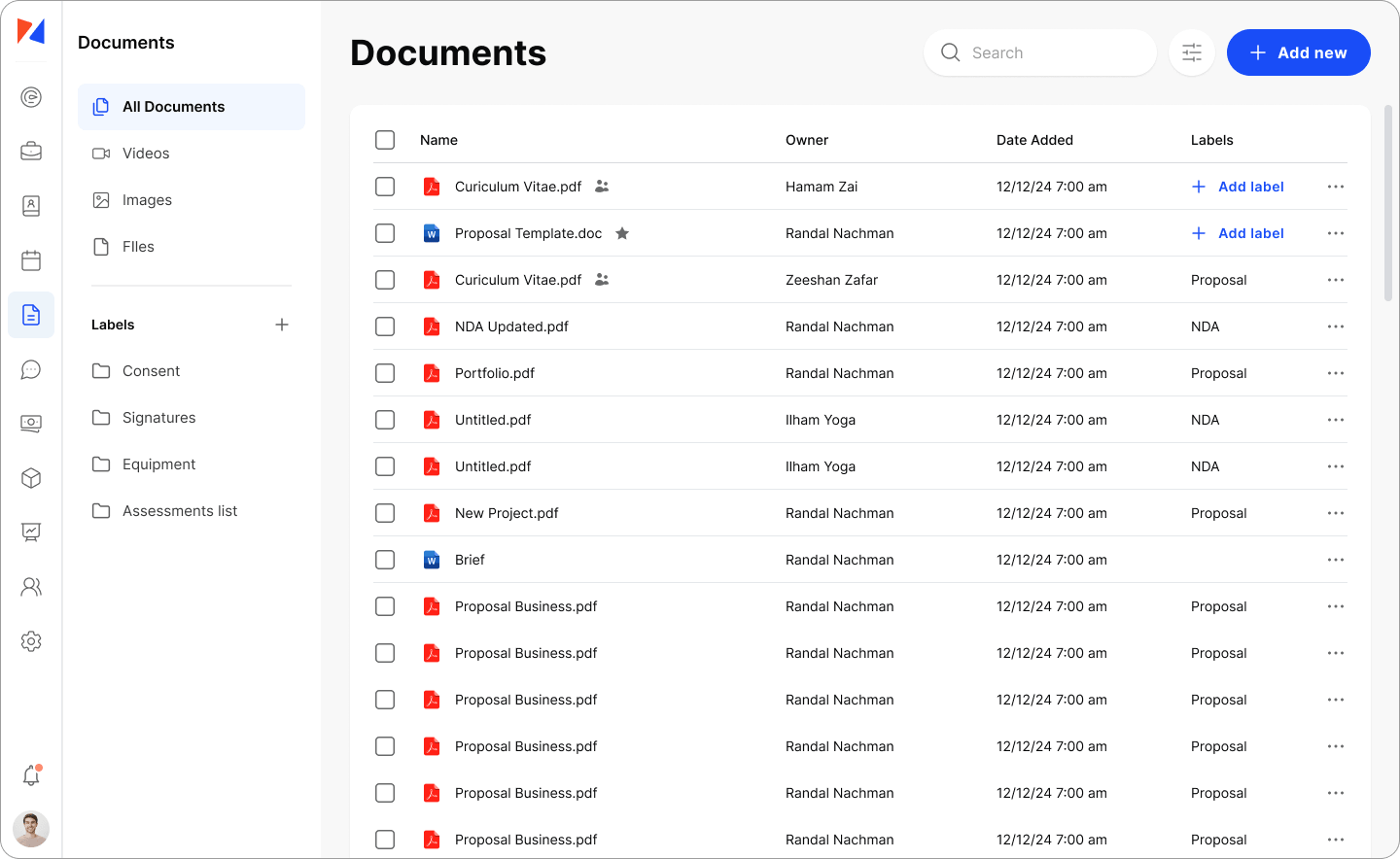Select the cube-shaped assets icon in sidebar

click(30, 477)
